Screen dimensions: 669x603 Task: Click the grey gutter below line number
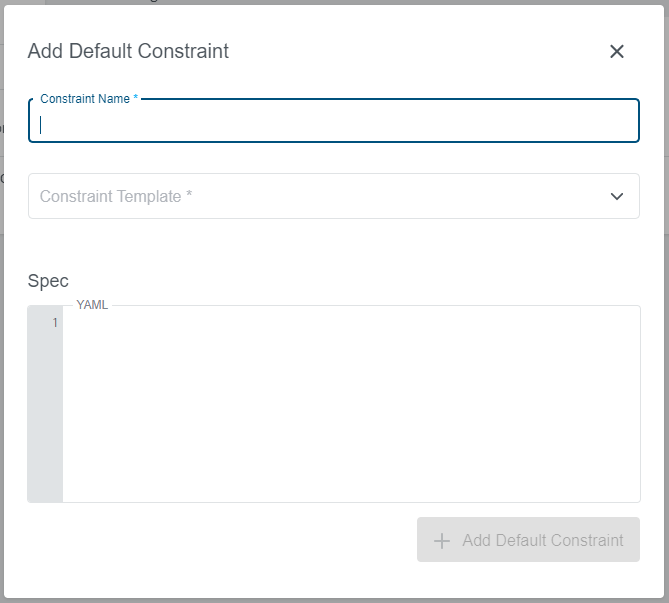pos(45,420)
